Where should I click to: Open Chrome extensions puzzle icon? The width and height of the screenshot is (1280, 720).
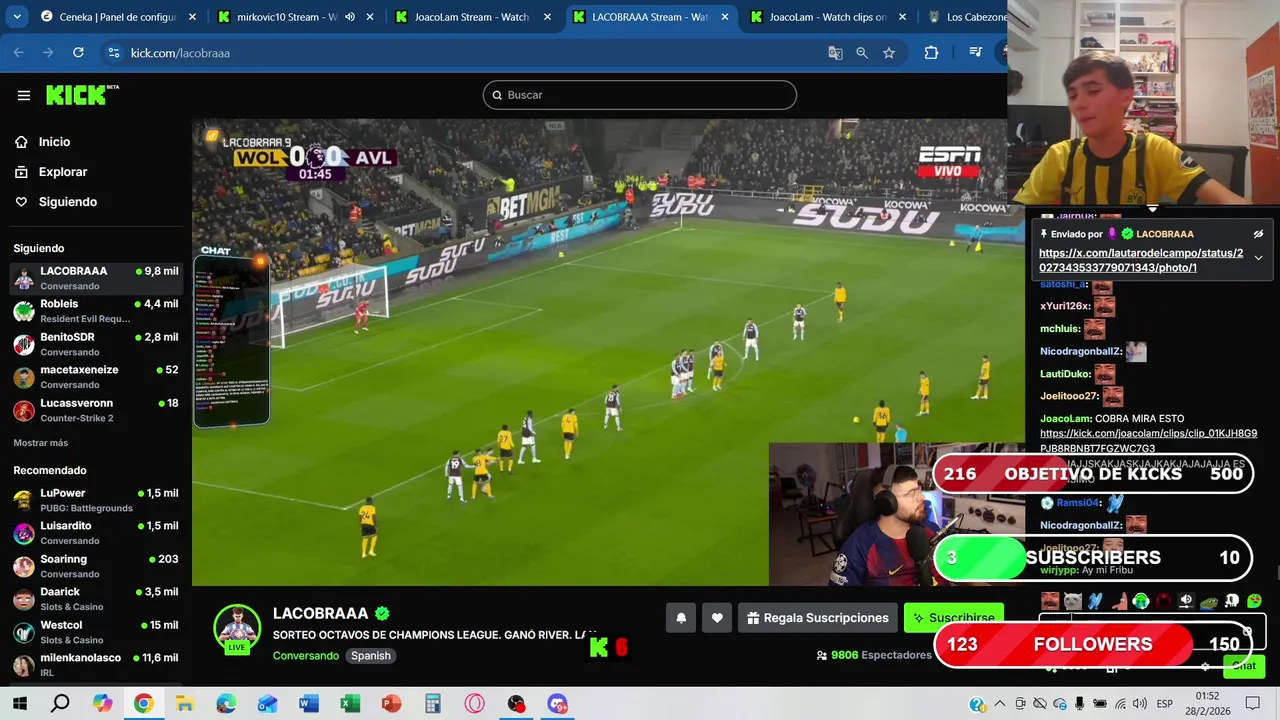(931, 53)
